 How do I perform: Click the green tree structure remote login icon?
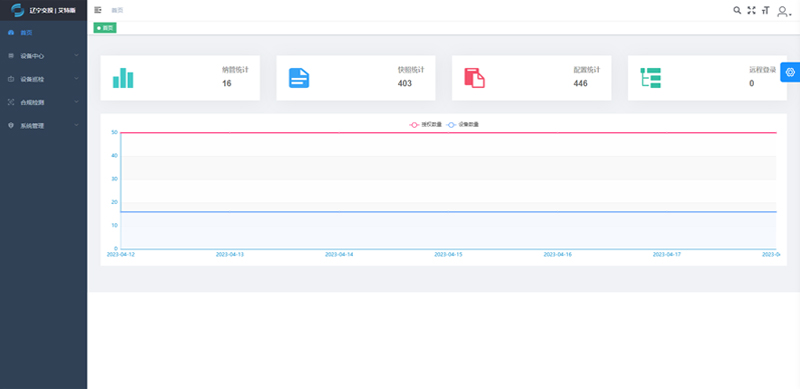[x=651, y=78]
